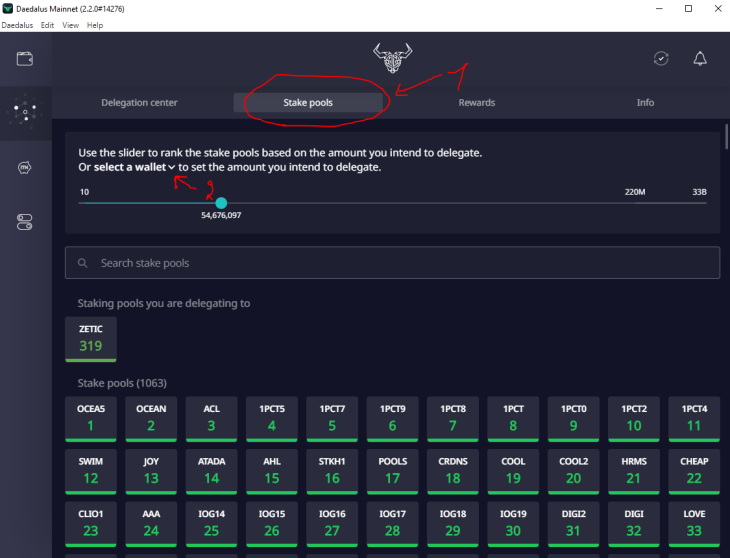Open the notifications bell icon
This screenshot has width=730, height=558.
(700, 59)
